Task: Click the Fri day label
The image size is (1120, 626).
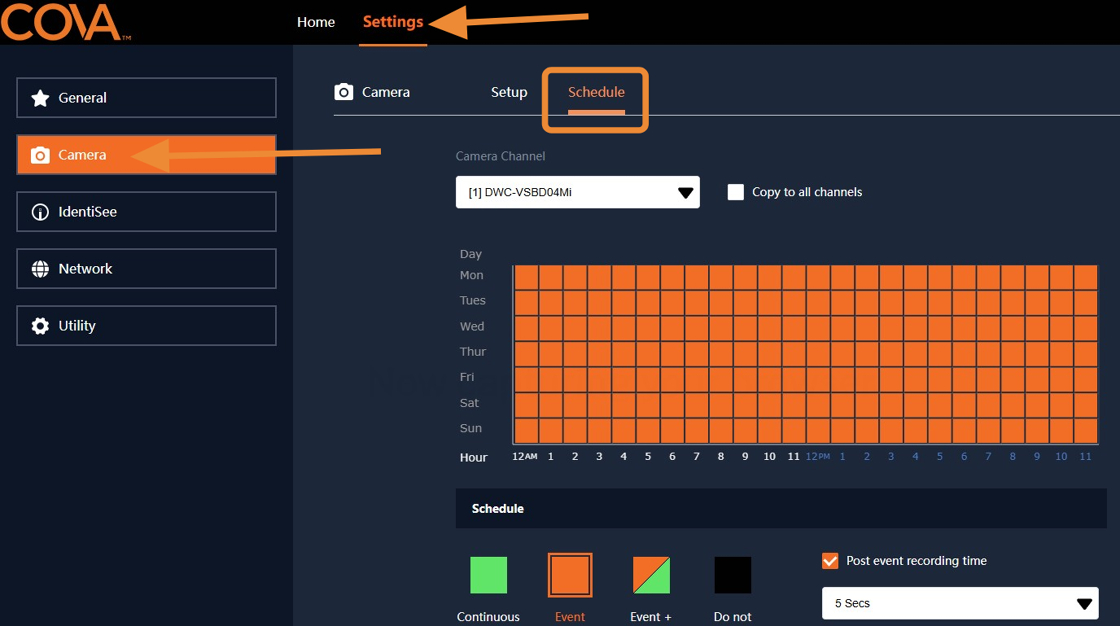Action: point(466,377)
